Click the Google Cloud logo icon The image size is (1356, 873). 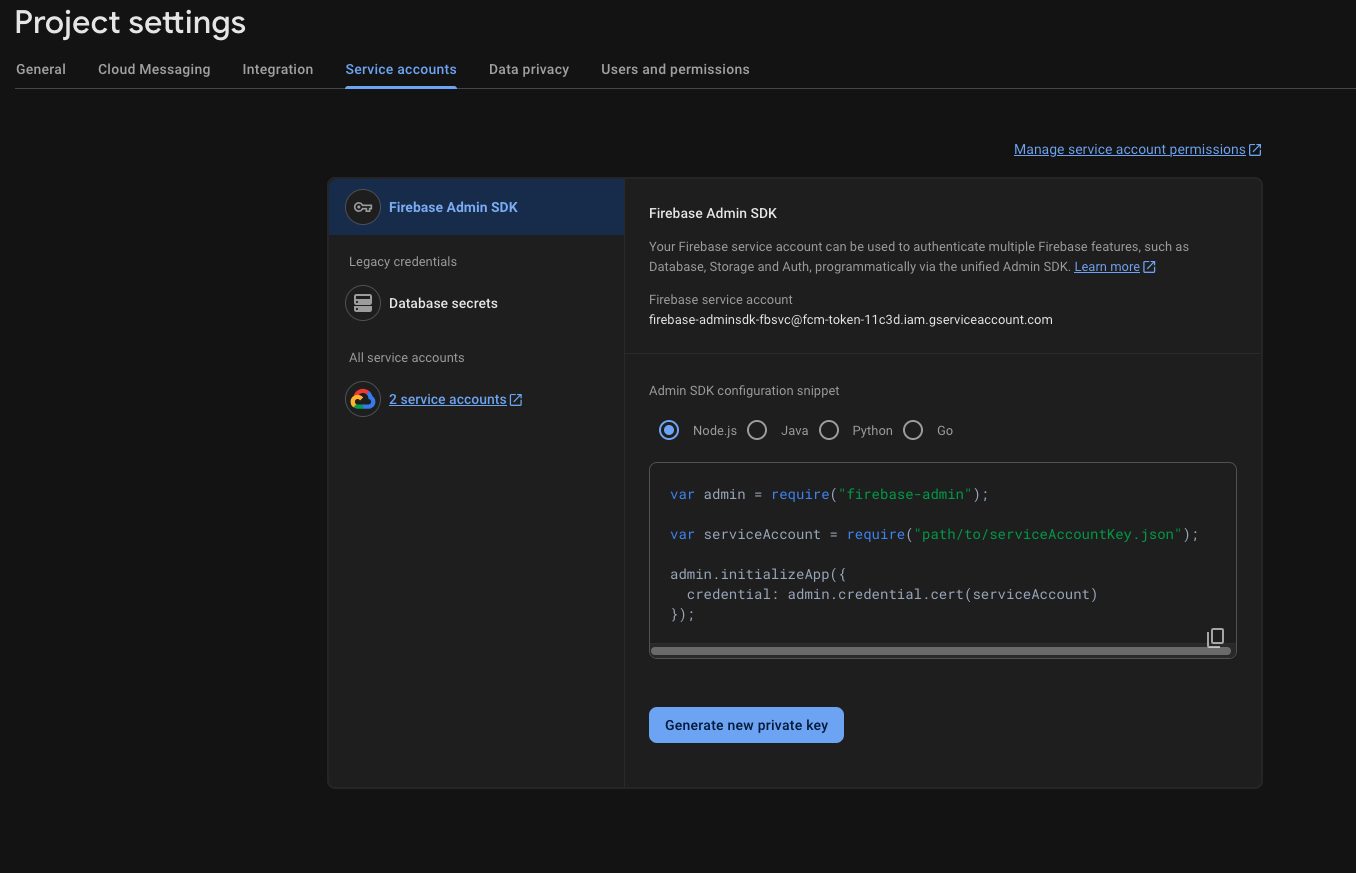[363, 399]
